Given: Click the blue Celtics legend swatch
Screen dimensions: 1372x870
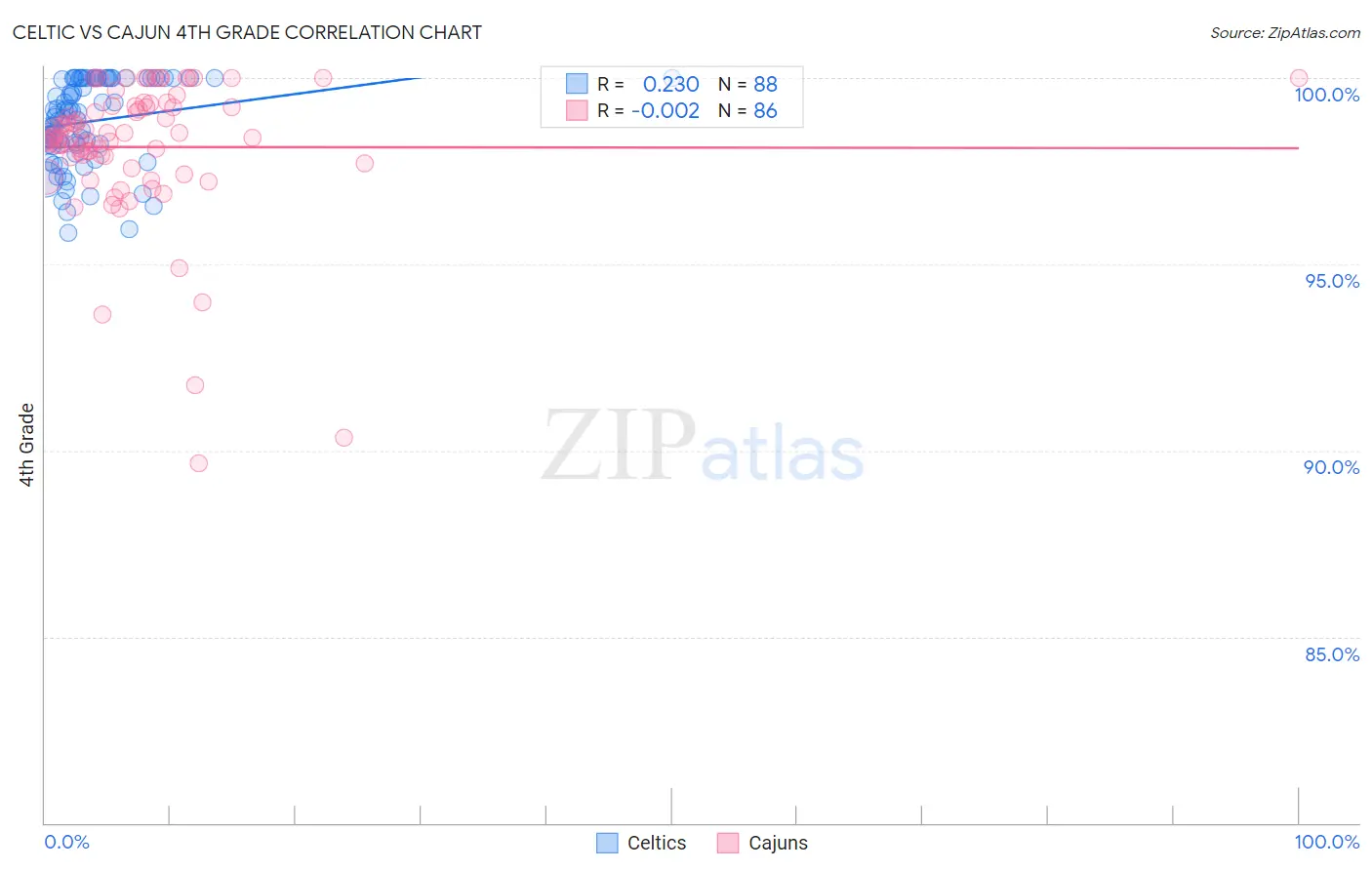Looking at the screenshot, I should point(607,843).
